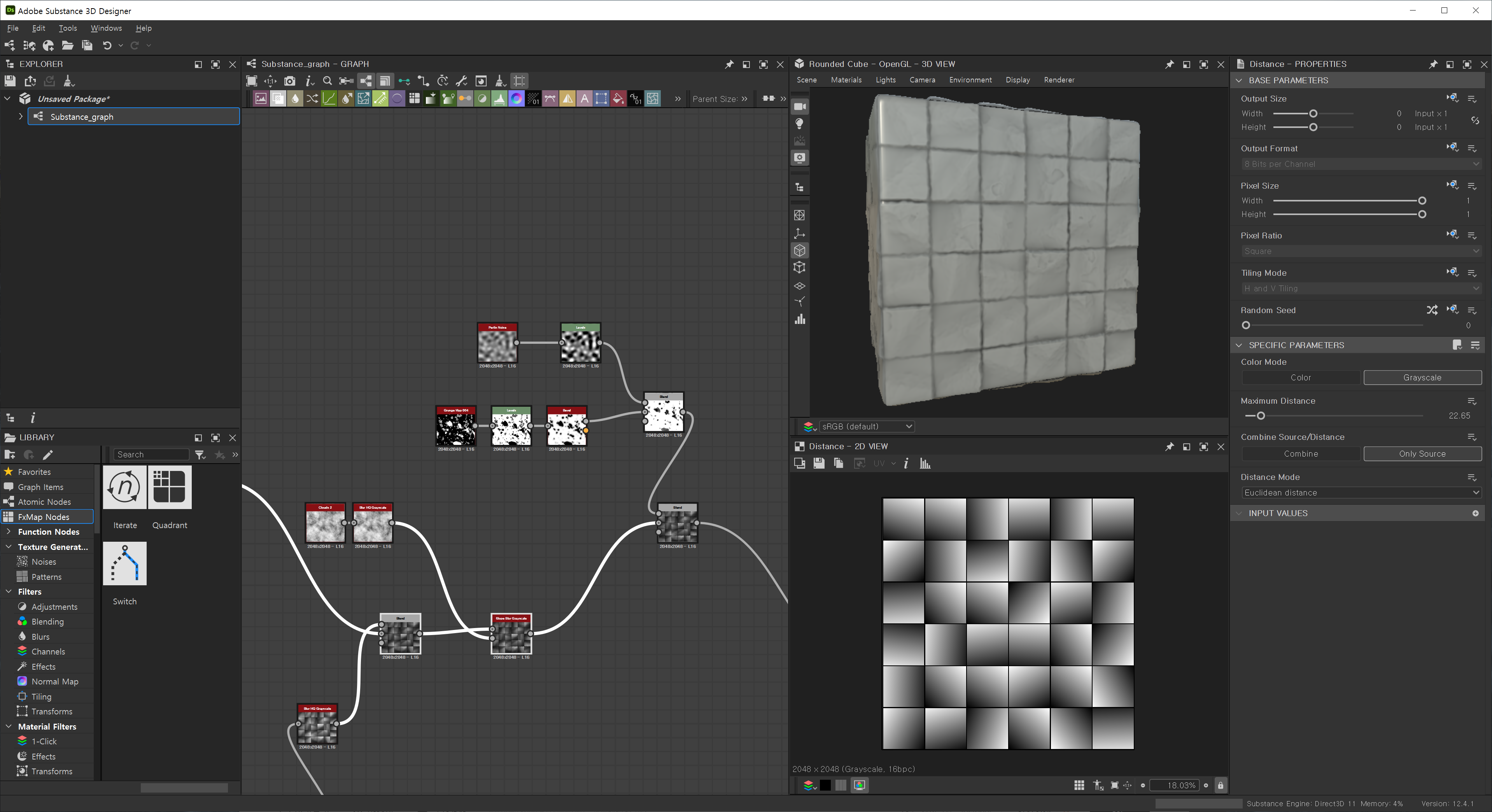This screenshot has height=812, width=1492.
Task: Open the Materials menu in the 3D View
Action: (x=846, y=80)
